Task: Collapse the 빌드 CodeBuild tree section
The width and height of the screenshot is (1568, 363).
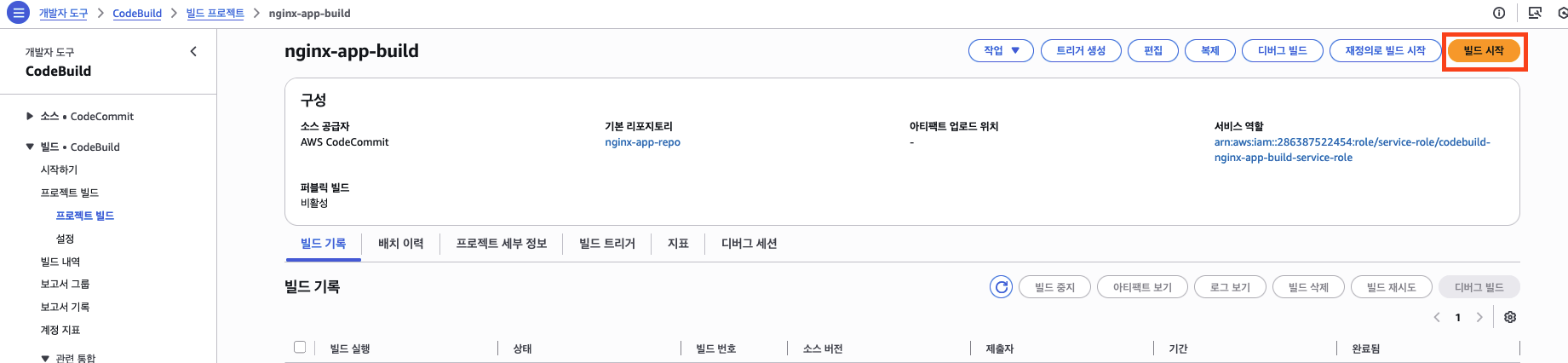Action: coord(31,147)
